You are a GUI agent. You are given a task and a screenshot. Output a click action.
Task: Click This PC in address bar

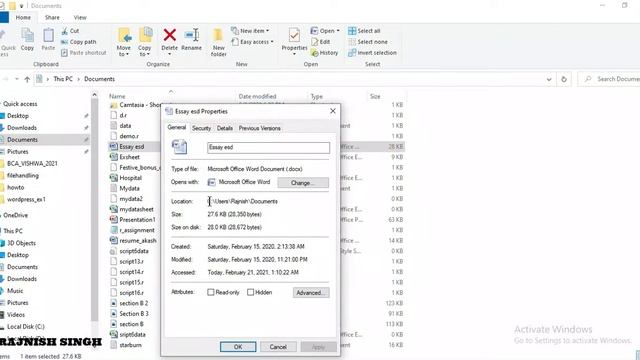coord(63,79)
